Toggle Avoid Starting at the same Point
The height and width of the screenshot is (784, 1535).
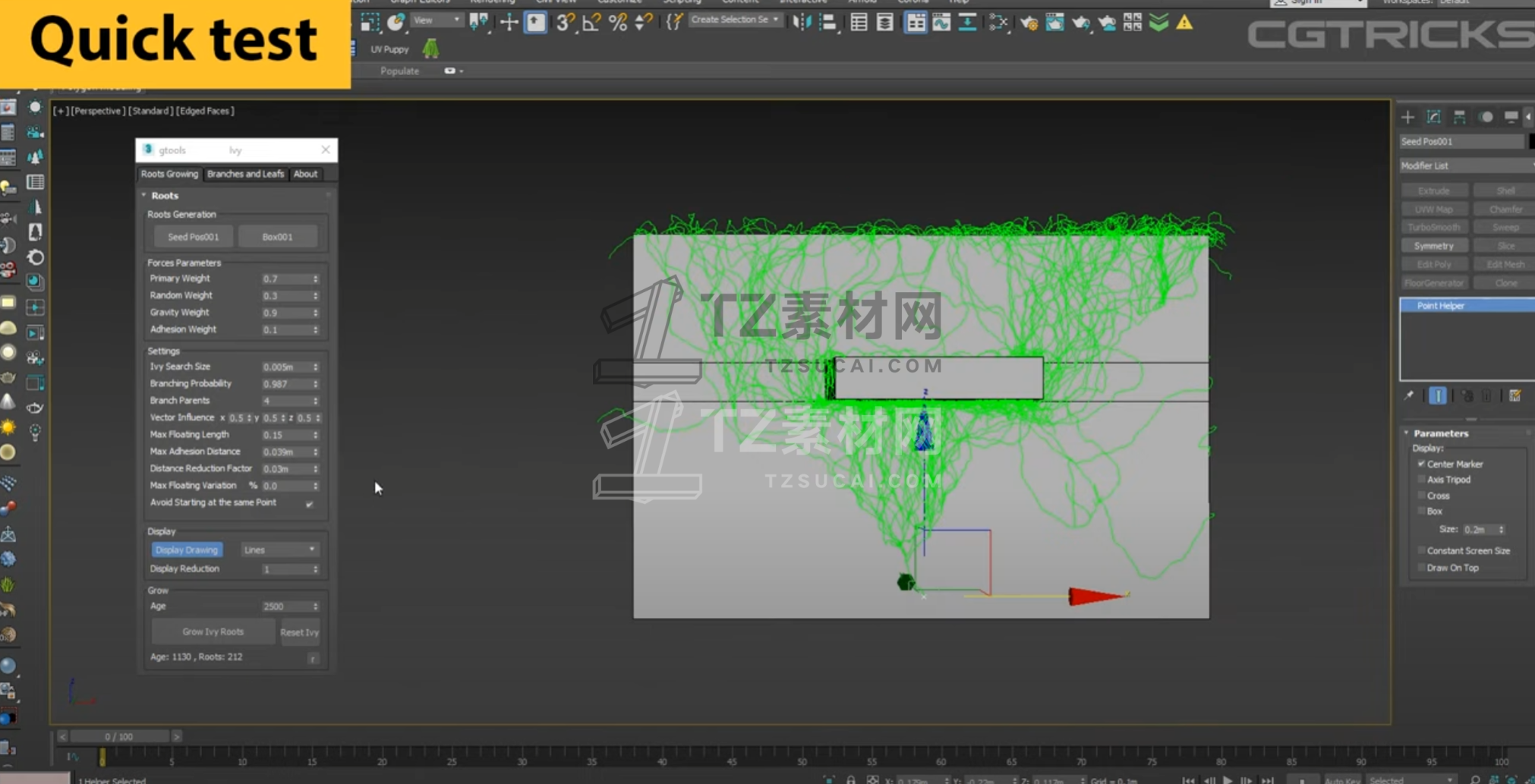point(309,503)
